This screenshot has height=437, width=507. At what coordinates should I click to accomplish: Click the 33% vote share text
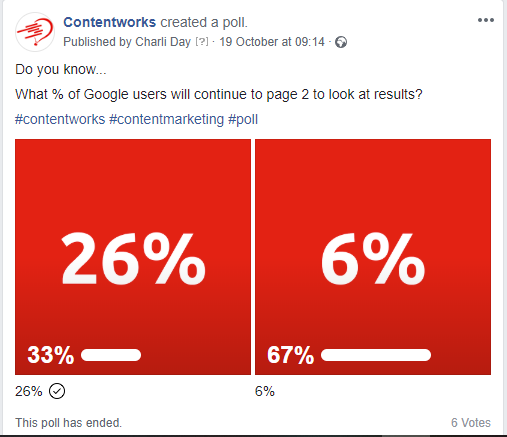tap(51, 355)
